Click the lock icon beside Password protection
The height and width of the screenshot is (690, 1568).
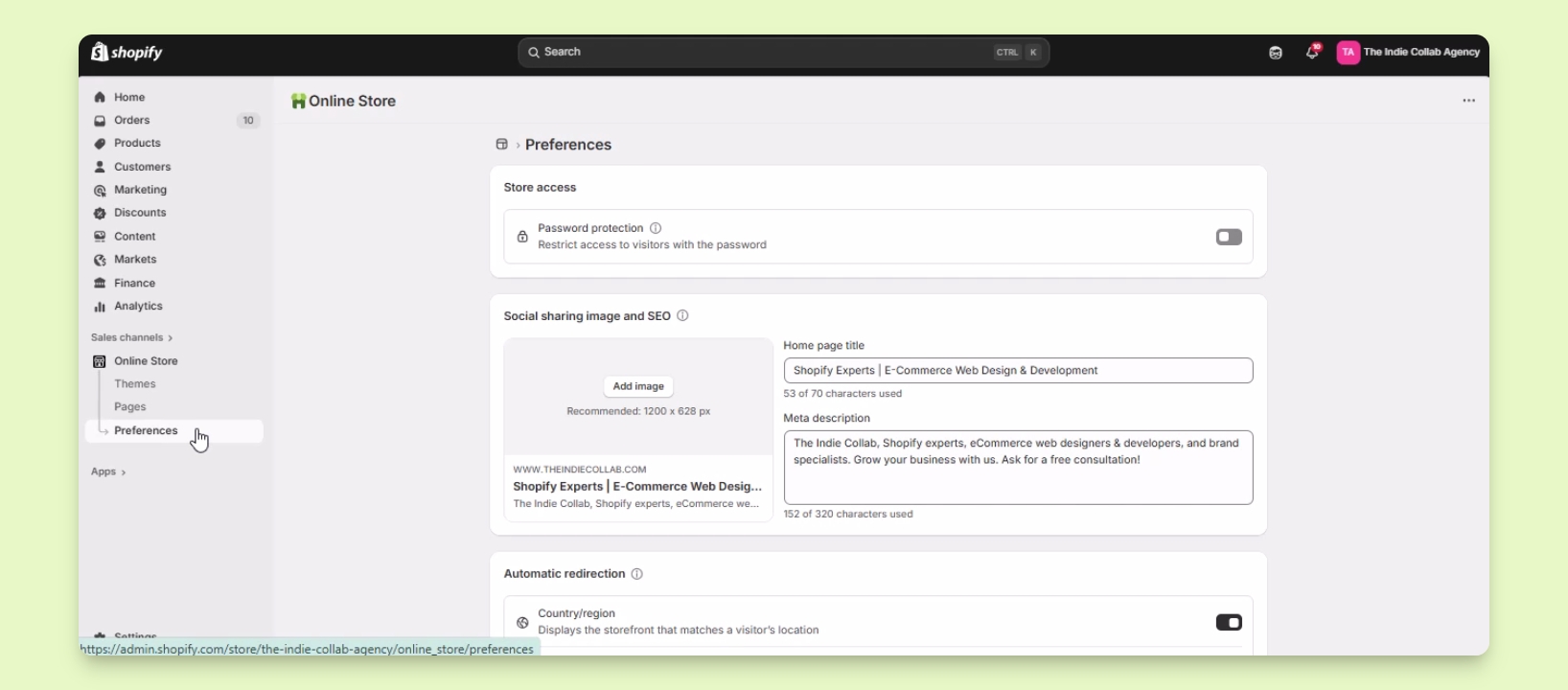pos(523,237)
